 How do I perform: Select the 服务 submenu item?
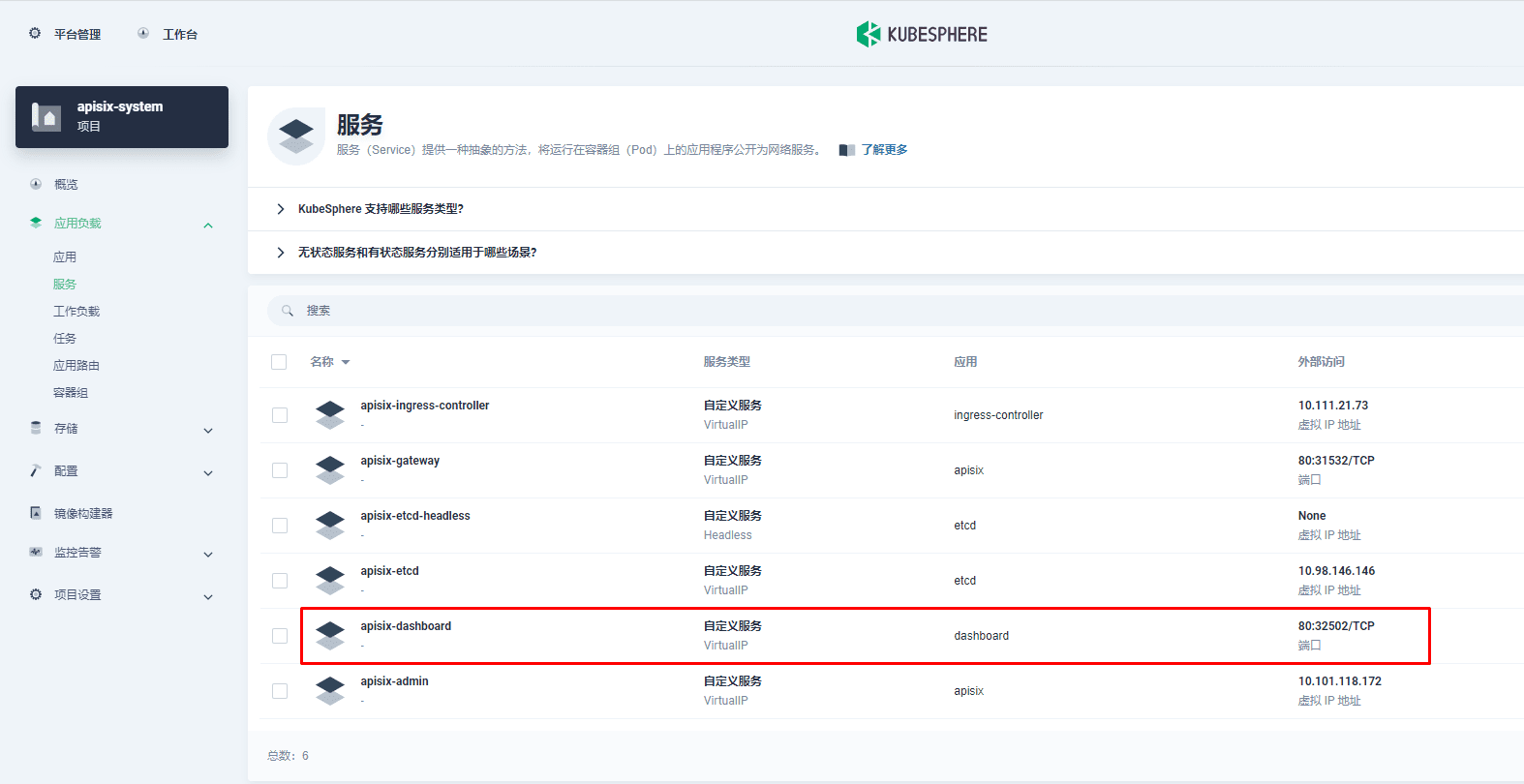[x=65, y=285]
